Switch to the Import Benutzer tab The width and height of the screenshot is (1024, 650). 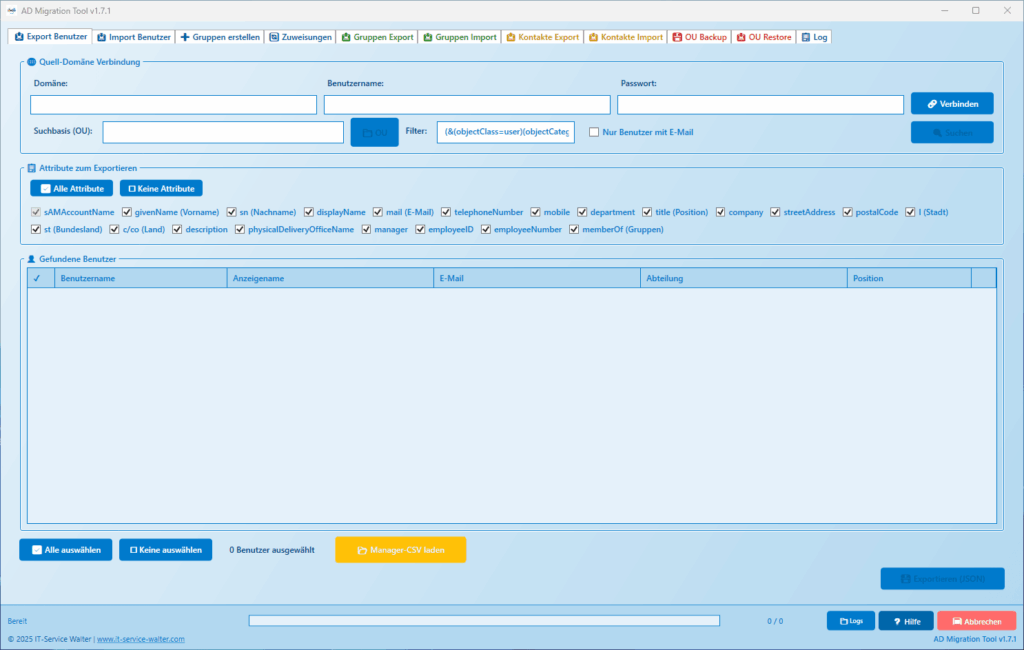pyautogui.click(x=136, y=36)
